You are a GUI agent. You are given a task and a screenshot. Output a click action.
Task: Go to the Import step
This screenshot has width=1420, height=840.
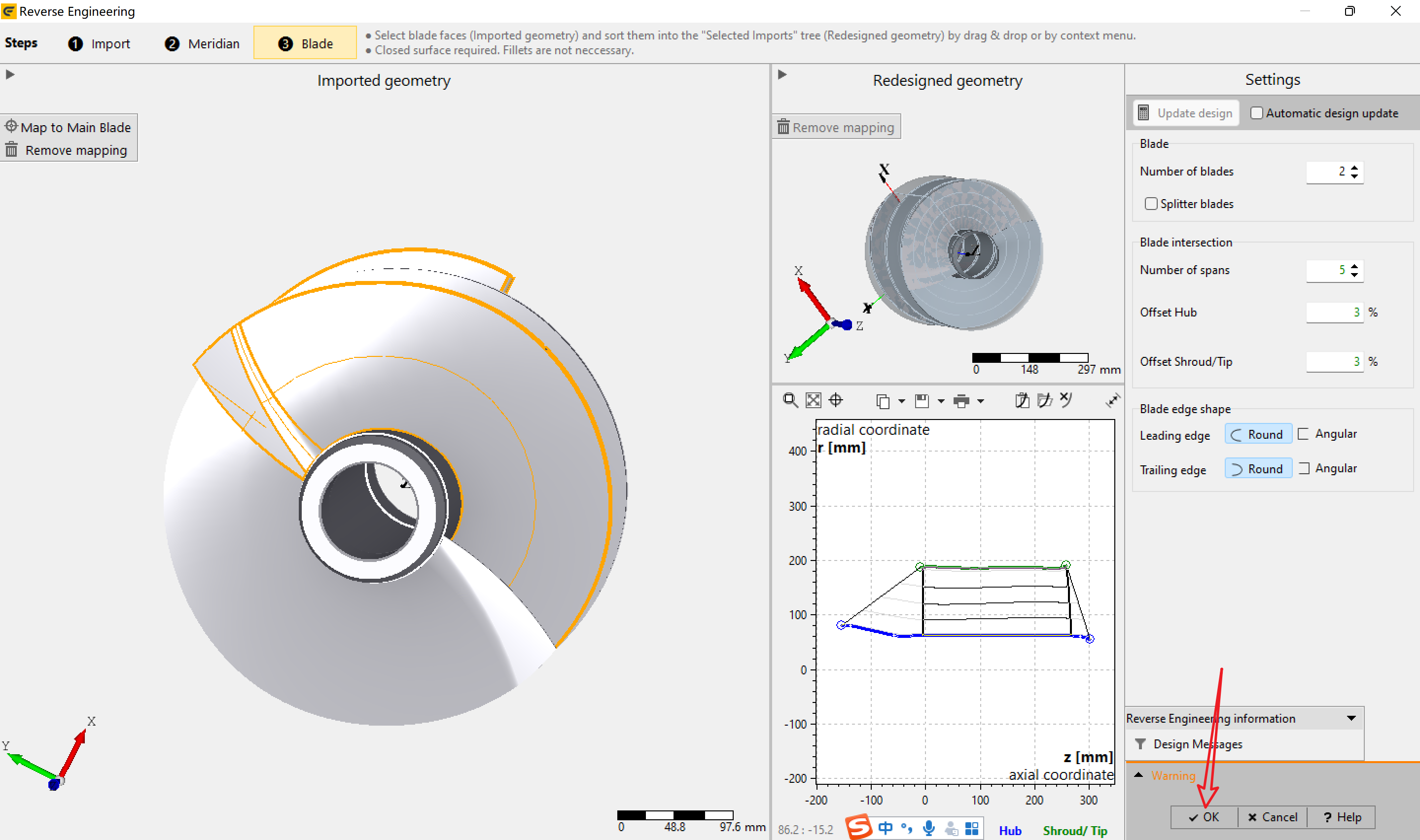click(x=99, y=43)
